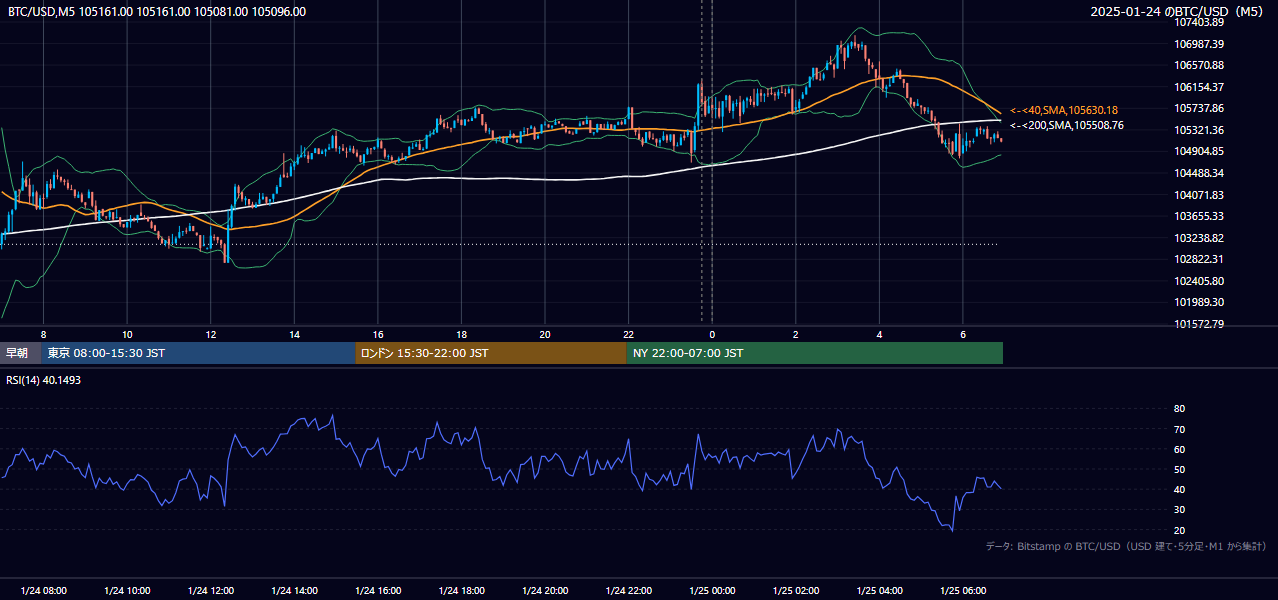Click the 1/25 00:00 time axis label

(x=712, y=591)
